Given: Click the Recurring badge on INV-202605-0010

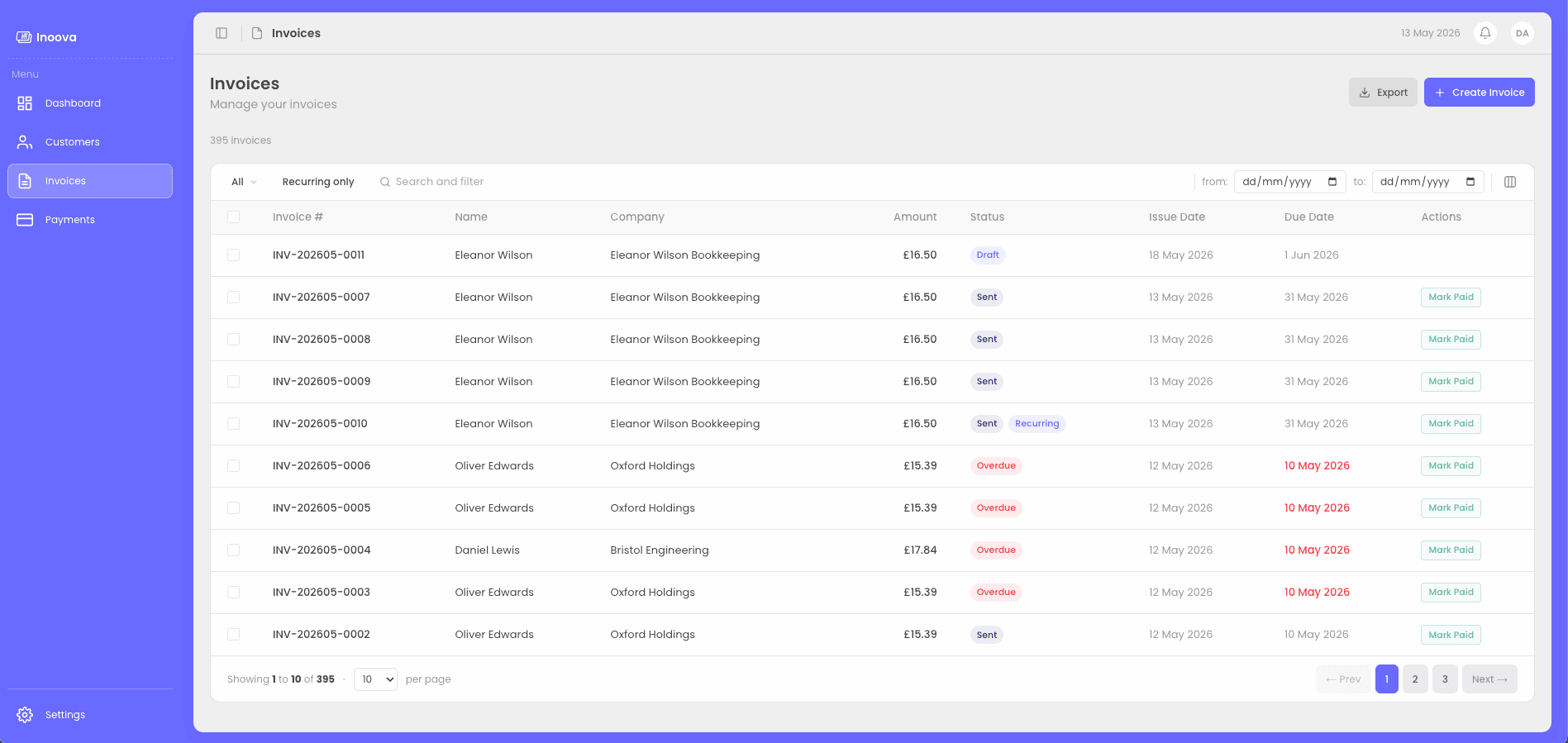Looking at the screenshot, I should (x=1037, y=424).
